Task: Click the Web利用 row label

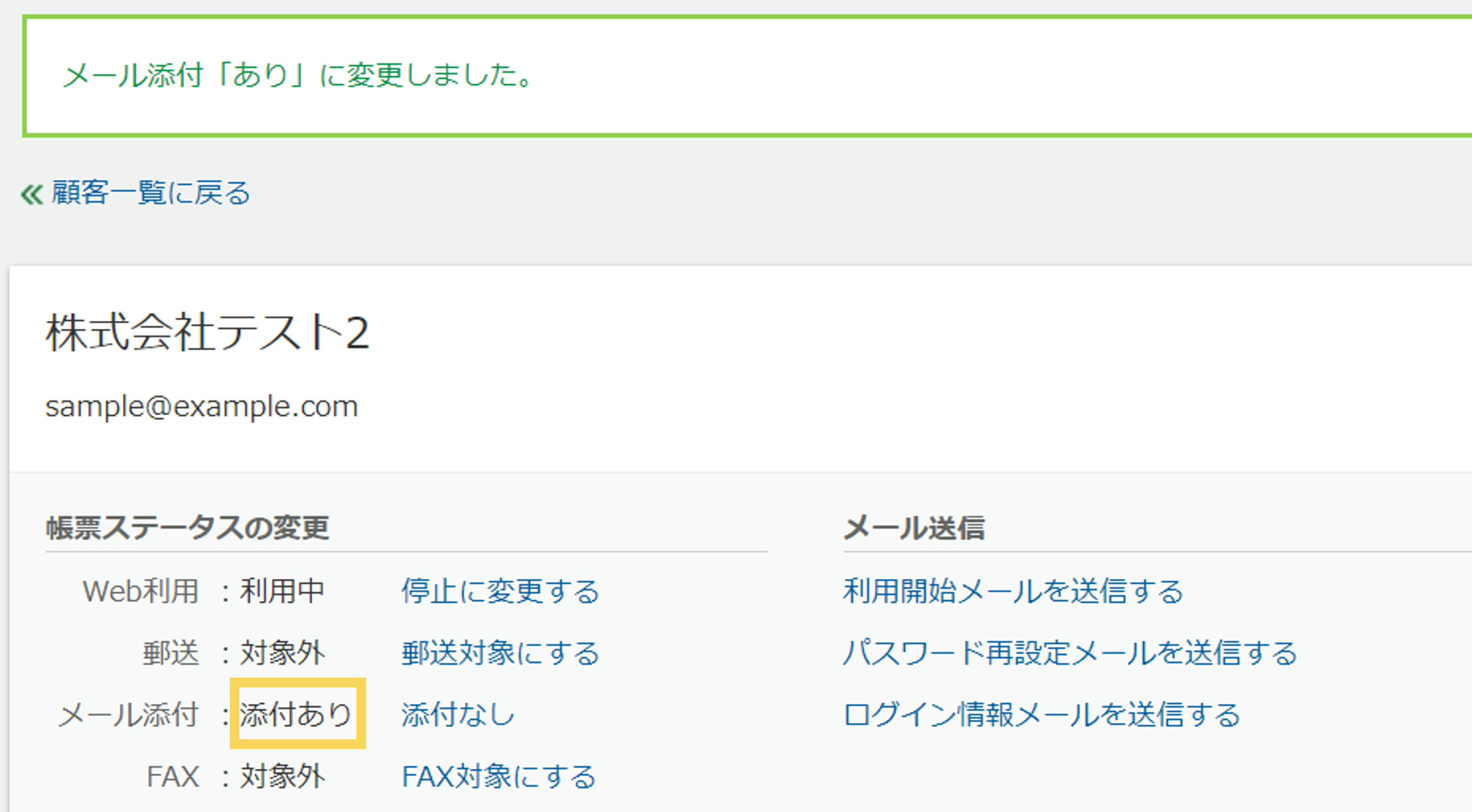Action: (140, 590)
